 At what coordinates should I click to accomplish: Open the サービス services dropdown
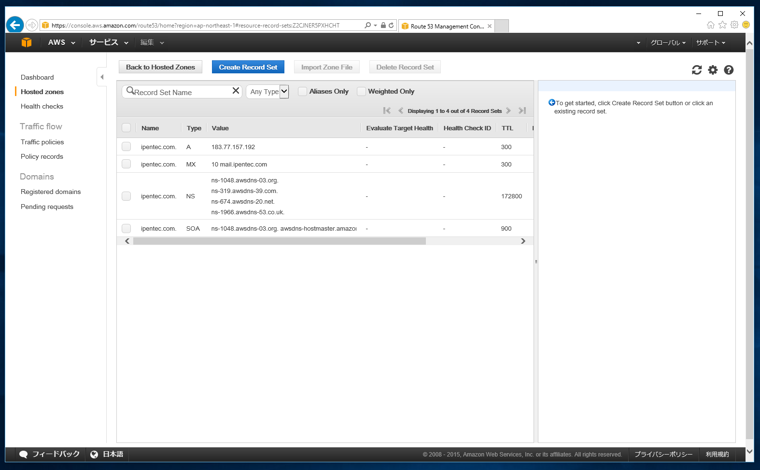click(x=109, y=43)
